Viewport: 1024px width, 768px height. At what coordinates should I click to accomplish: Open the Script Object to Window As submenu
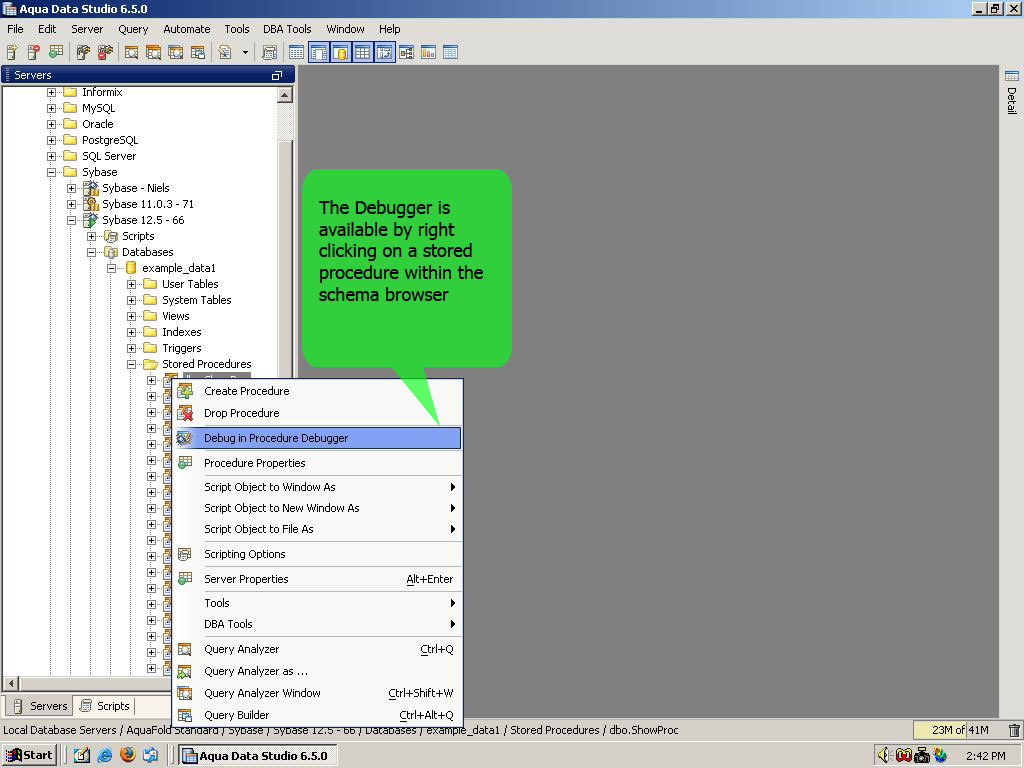318,487
